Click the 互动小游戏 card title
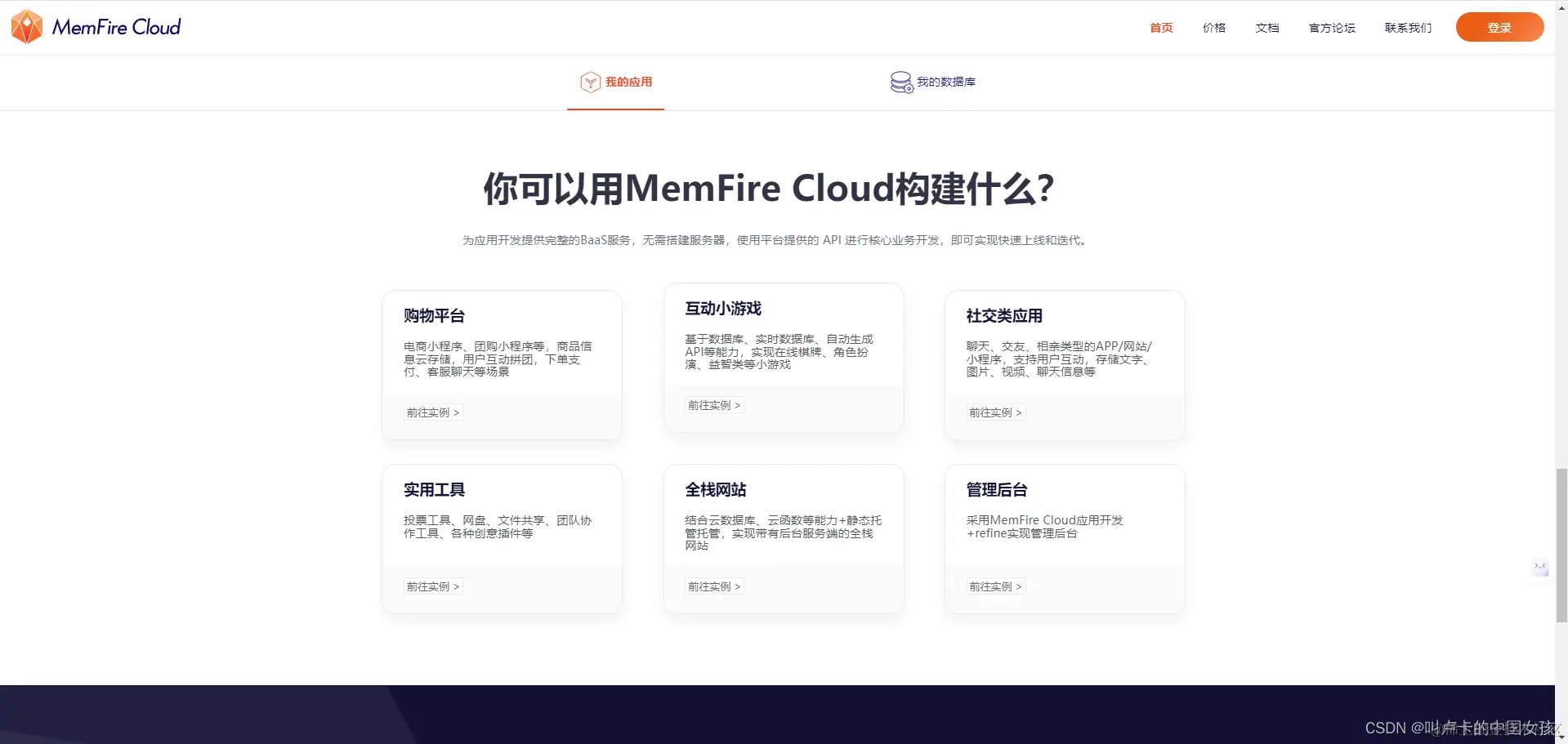The height and width of the screenshot is (744, 1568). (723, 309)
